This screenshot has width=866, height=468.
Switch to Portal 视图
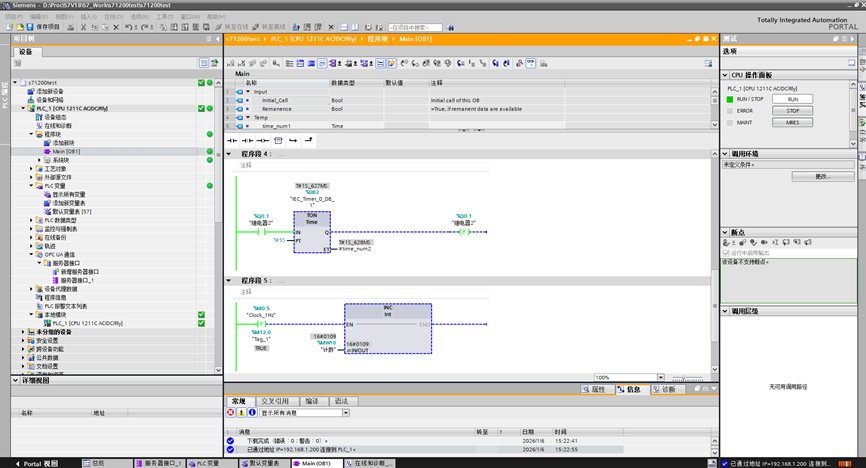(36, 464)
